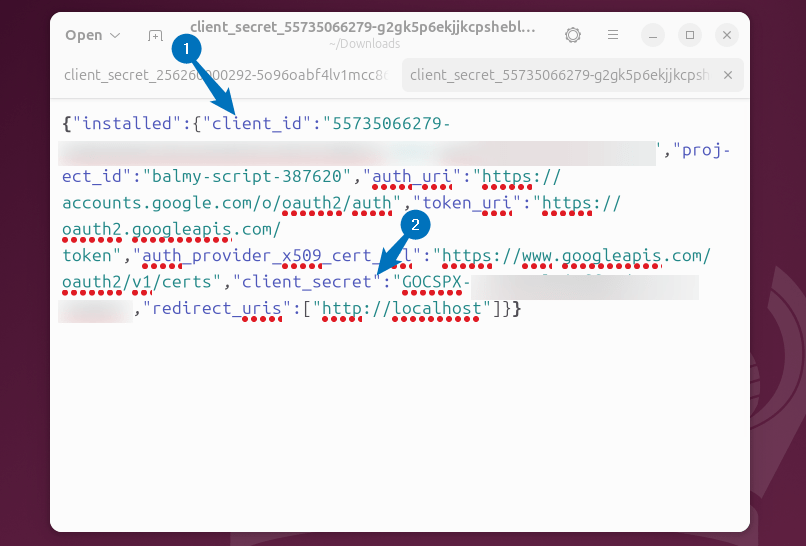Click the "redirect_uris" key
This screenshot has width=806, height=546.
[x=217, y=308]
